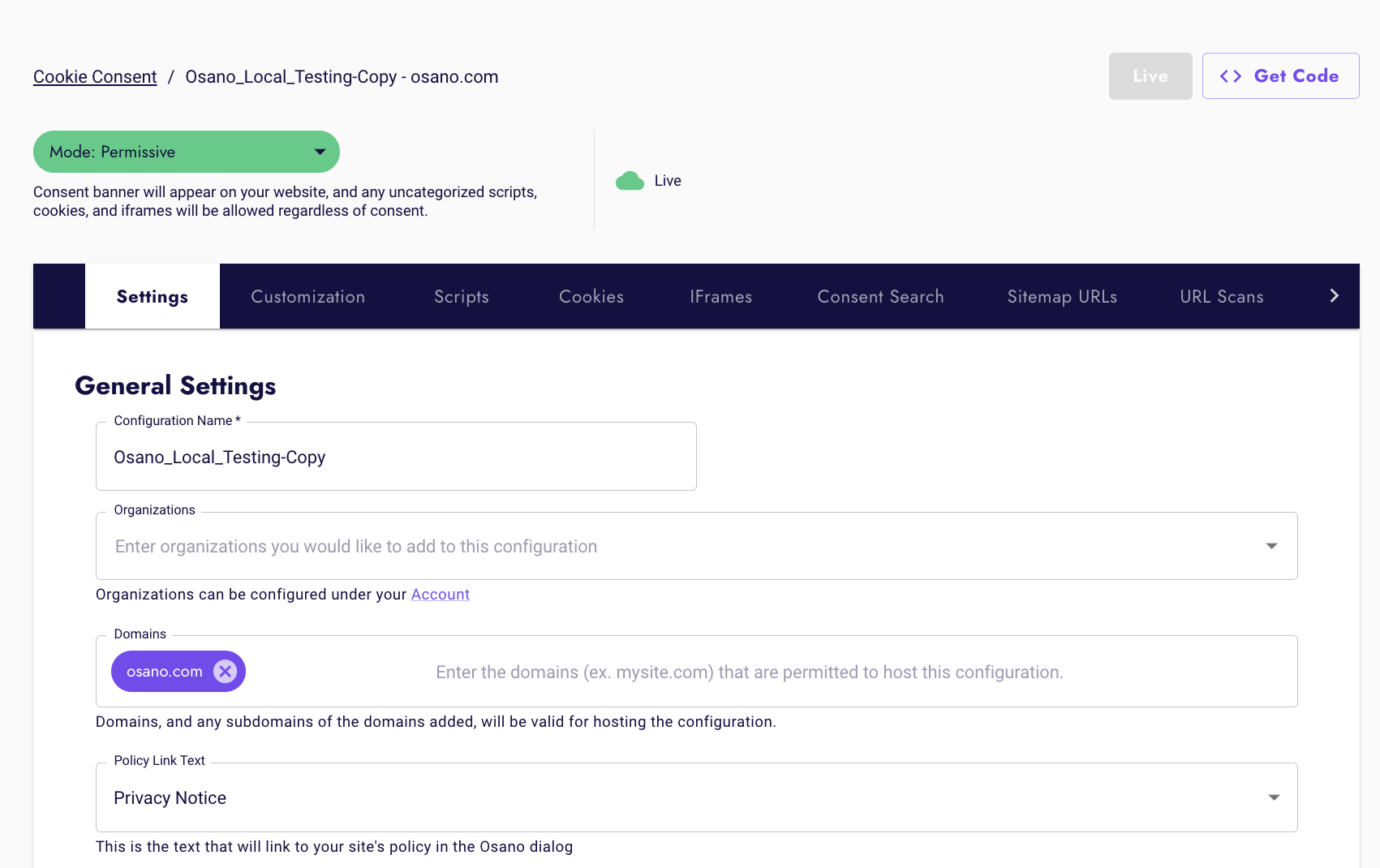View the Sitemap URLs tab
Viewport: 1380px width, 868px height.
coord(1063,296)
